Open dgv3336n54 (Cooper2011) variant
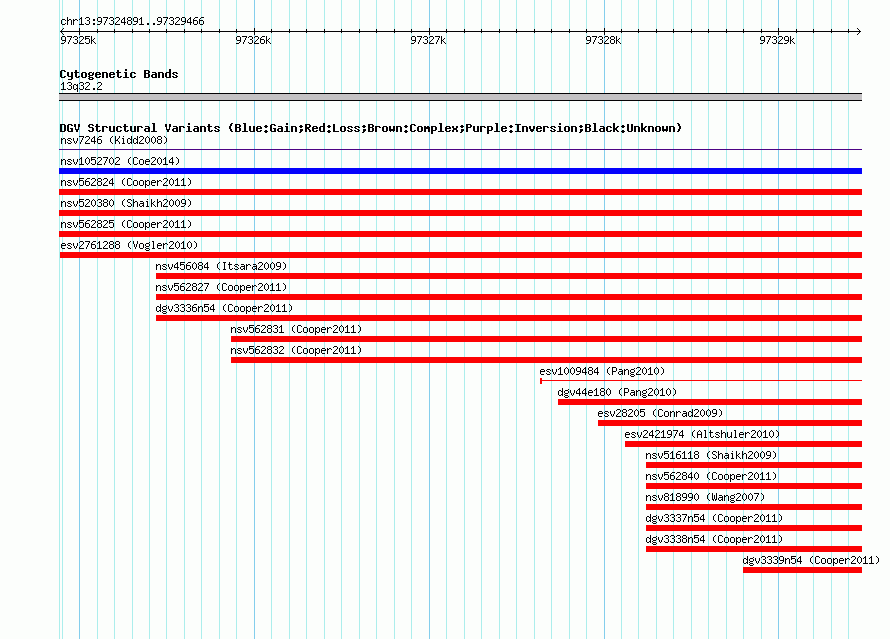The height and width of the screenshot is (639, 890). pos(224,308)
